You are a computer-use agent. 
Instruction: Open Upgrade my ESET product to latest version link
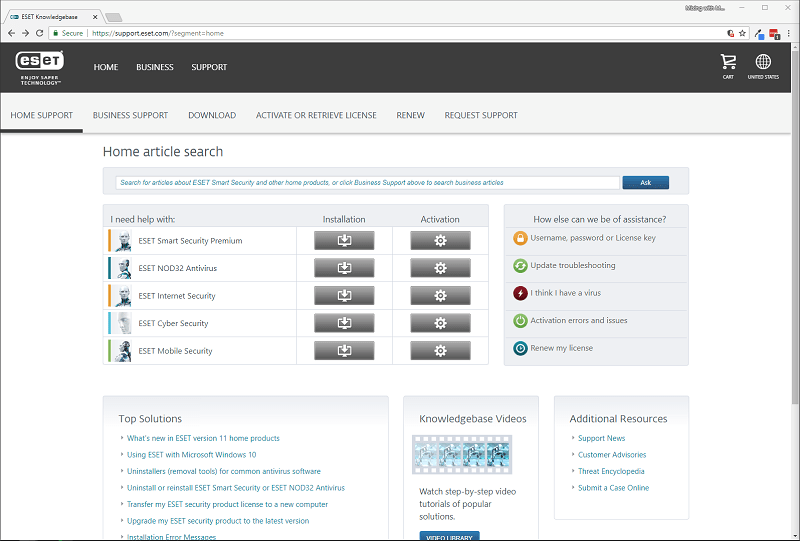tap(218, 521)
